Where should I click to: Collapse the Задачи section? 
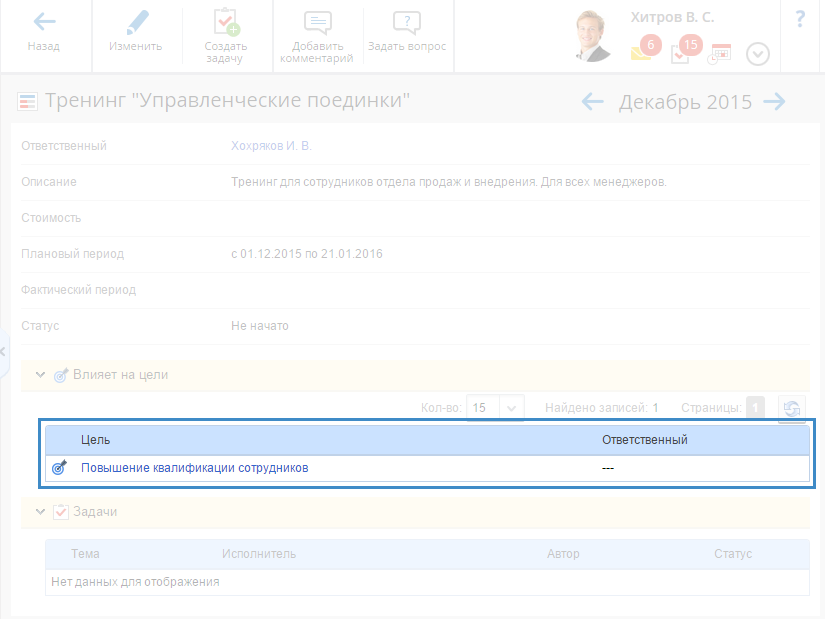41,511
